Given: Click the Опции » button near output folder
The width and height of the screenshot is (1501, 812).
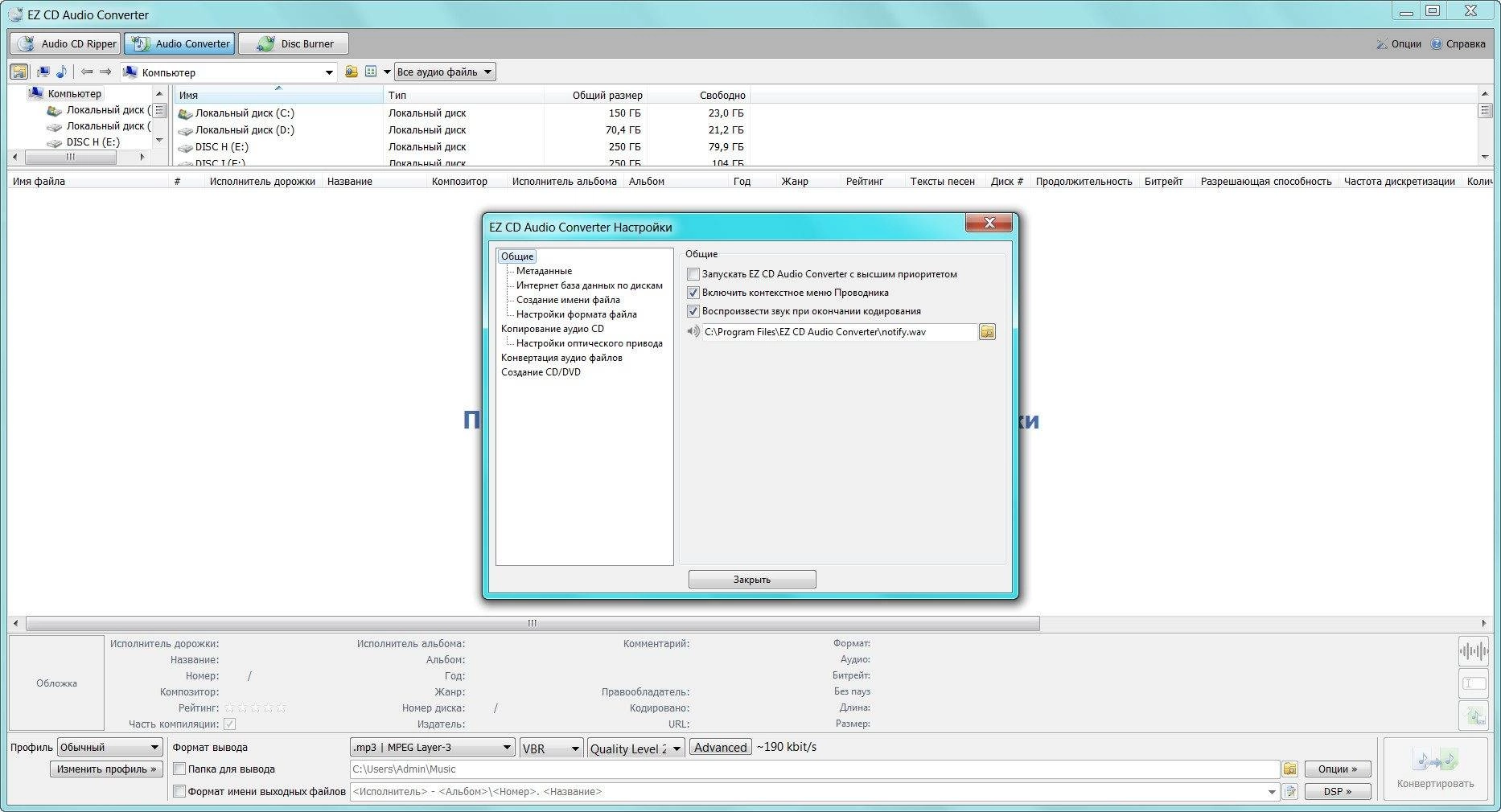Looking at the screenshot, I should pyautogui.click(x=1338, y=769).
